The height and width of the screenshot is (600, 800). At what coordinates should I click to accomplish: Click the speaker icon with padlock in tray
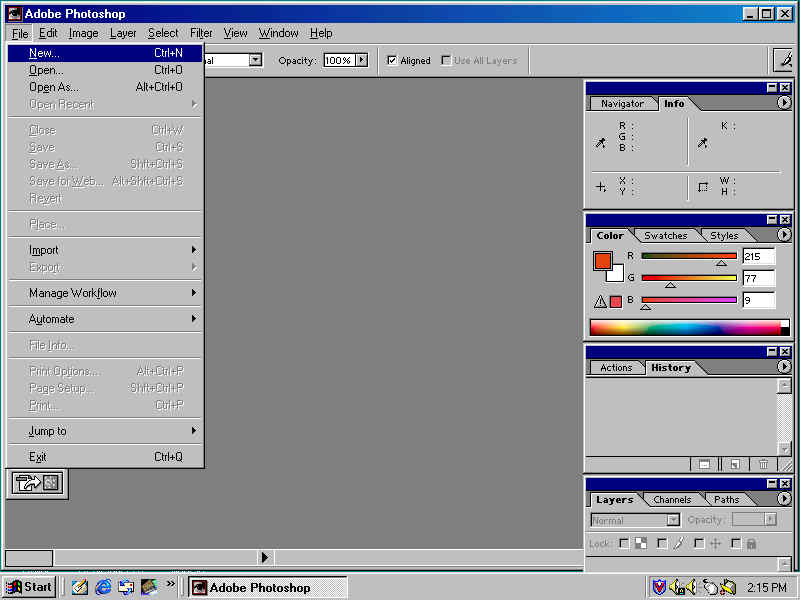[678, 587]
